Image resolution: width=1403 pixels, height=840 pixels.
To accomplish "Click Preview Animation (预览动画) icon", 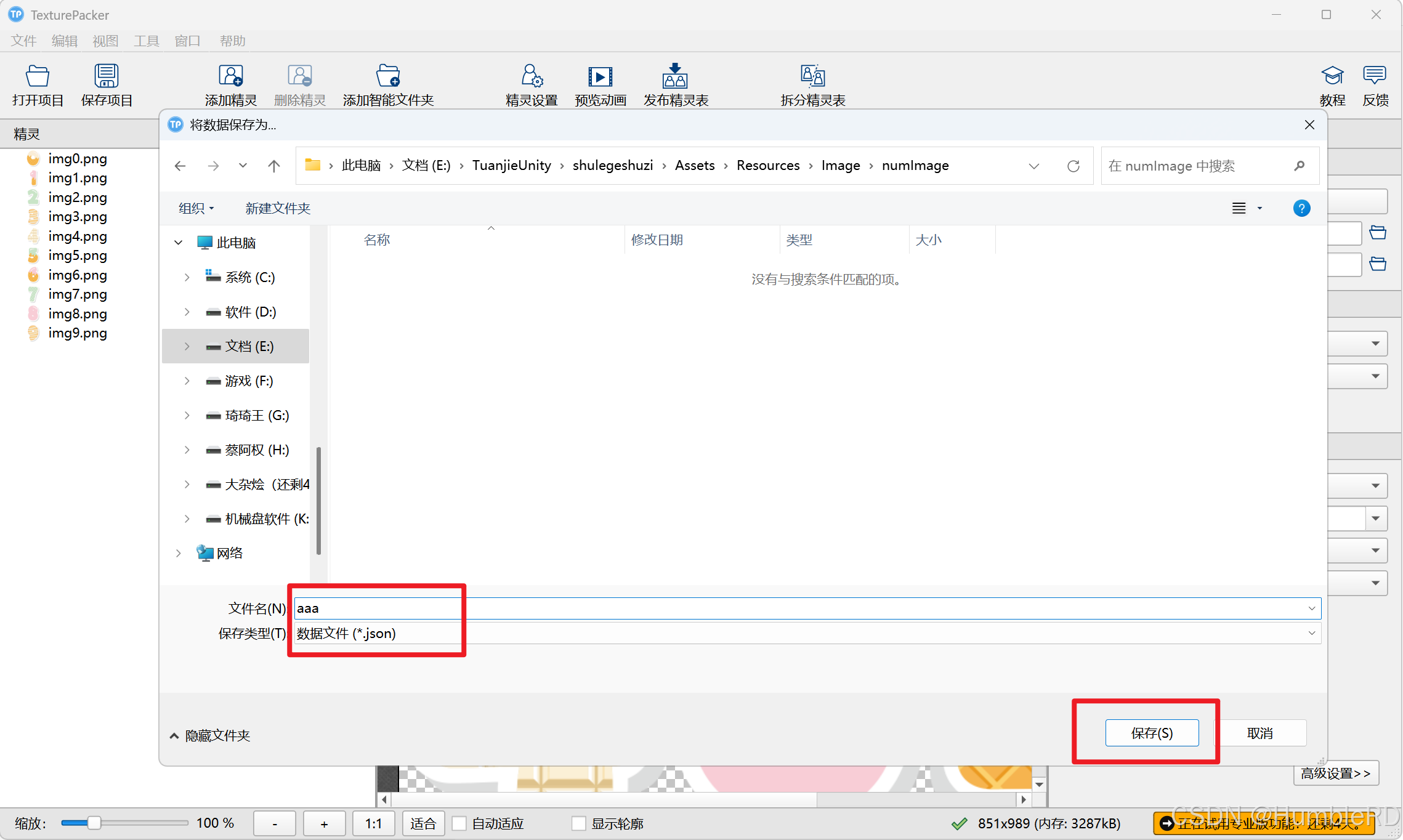I will coord(600,77).
